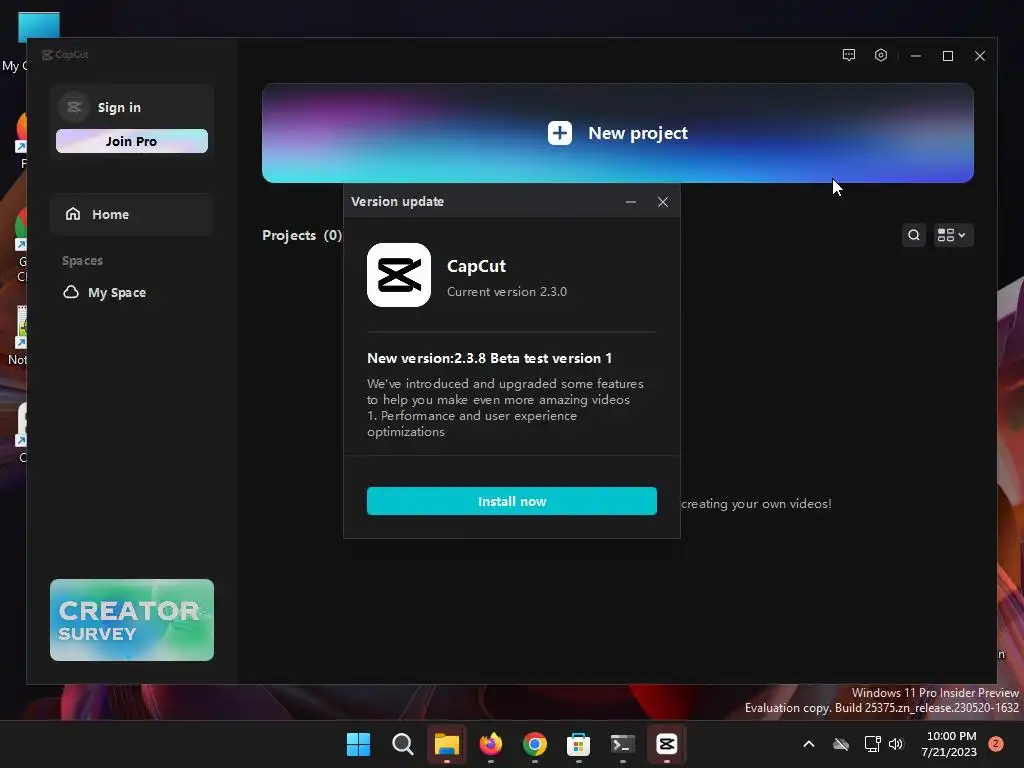The image size is (1024, 768).
Task: Click the CapCut taskbar icon
Action: click(667, 744)
